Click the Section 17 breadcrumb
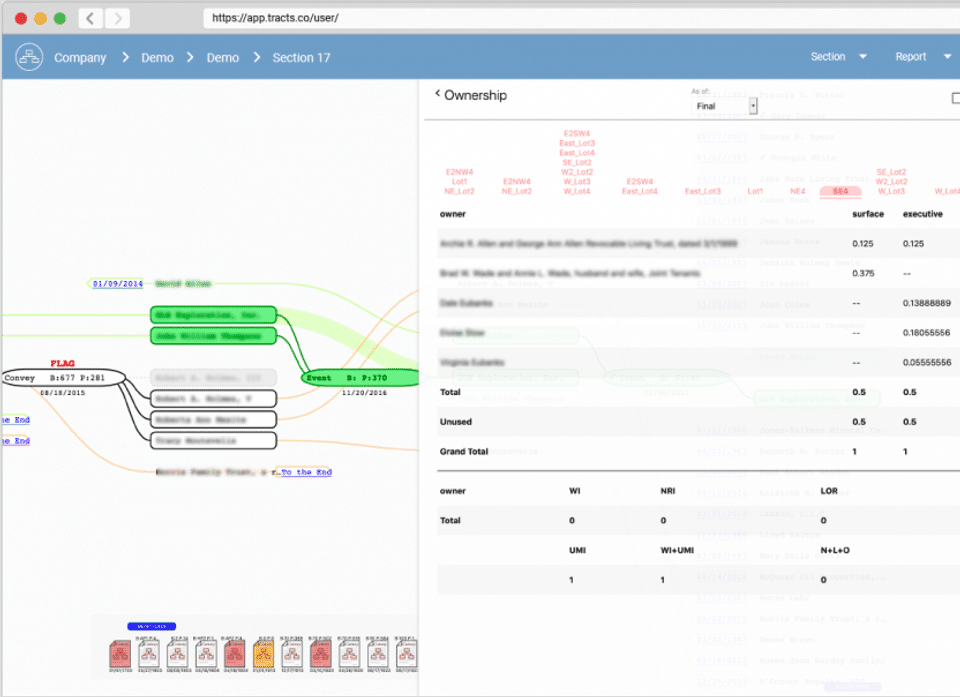The height and width of the screenshot is (697, 960). pyautogui.click(x=301, y=58)
